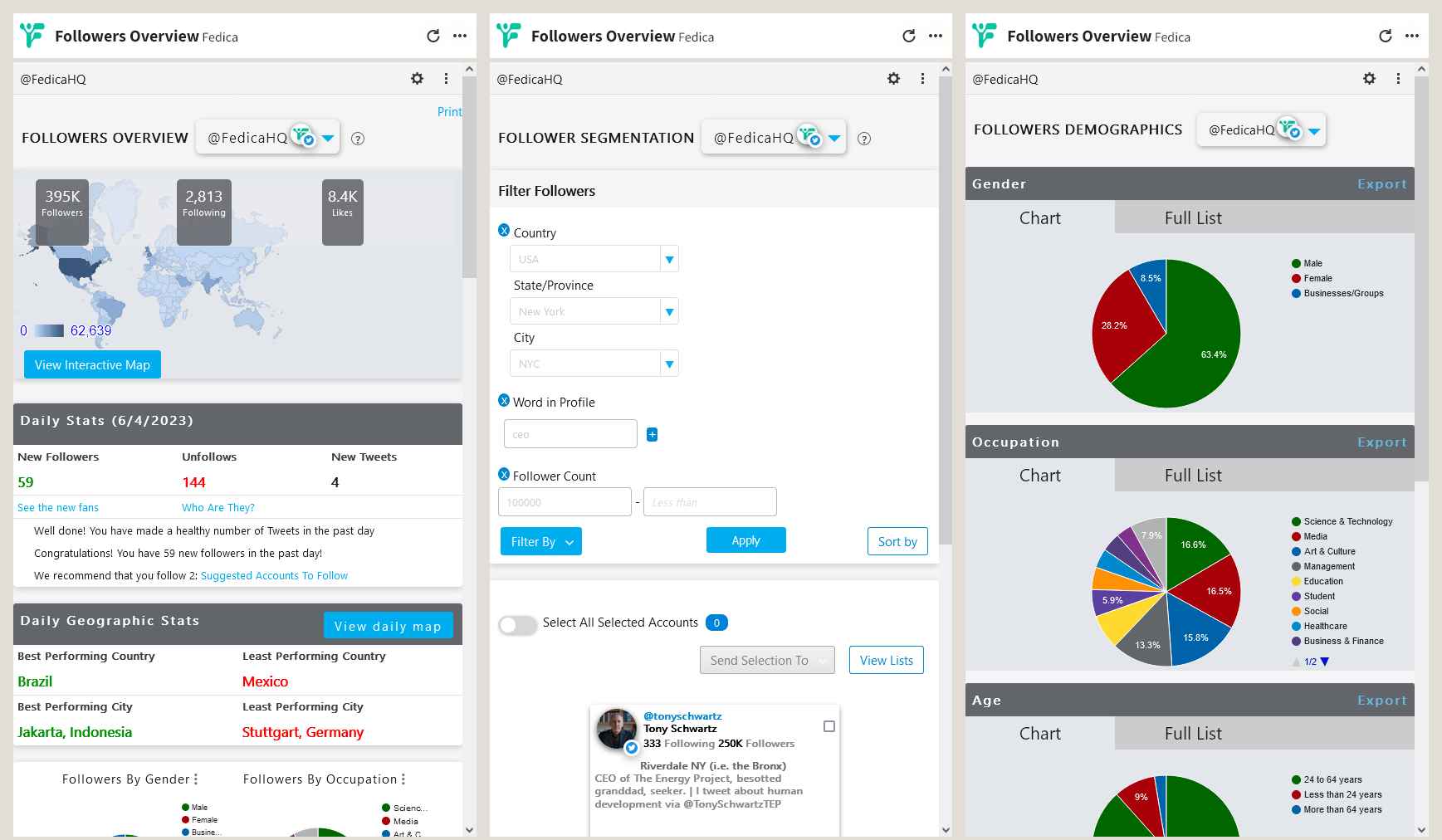Screen dimensions: 1442x840
Task: Open the State/Province dropdown
Action: tap(669, 312)
